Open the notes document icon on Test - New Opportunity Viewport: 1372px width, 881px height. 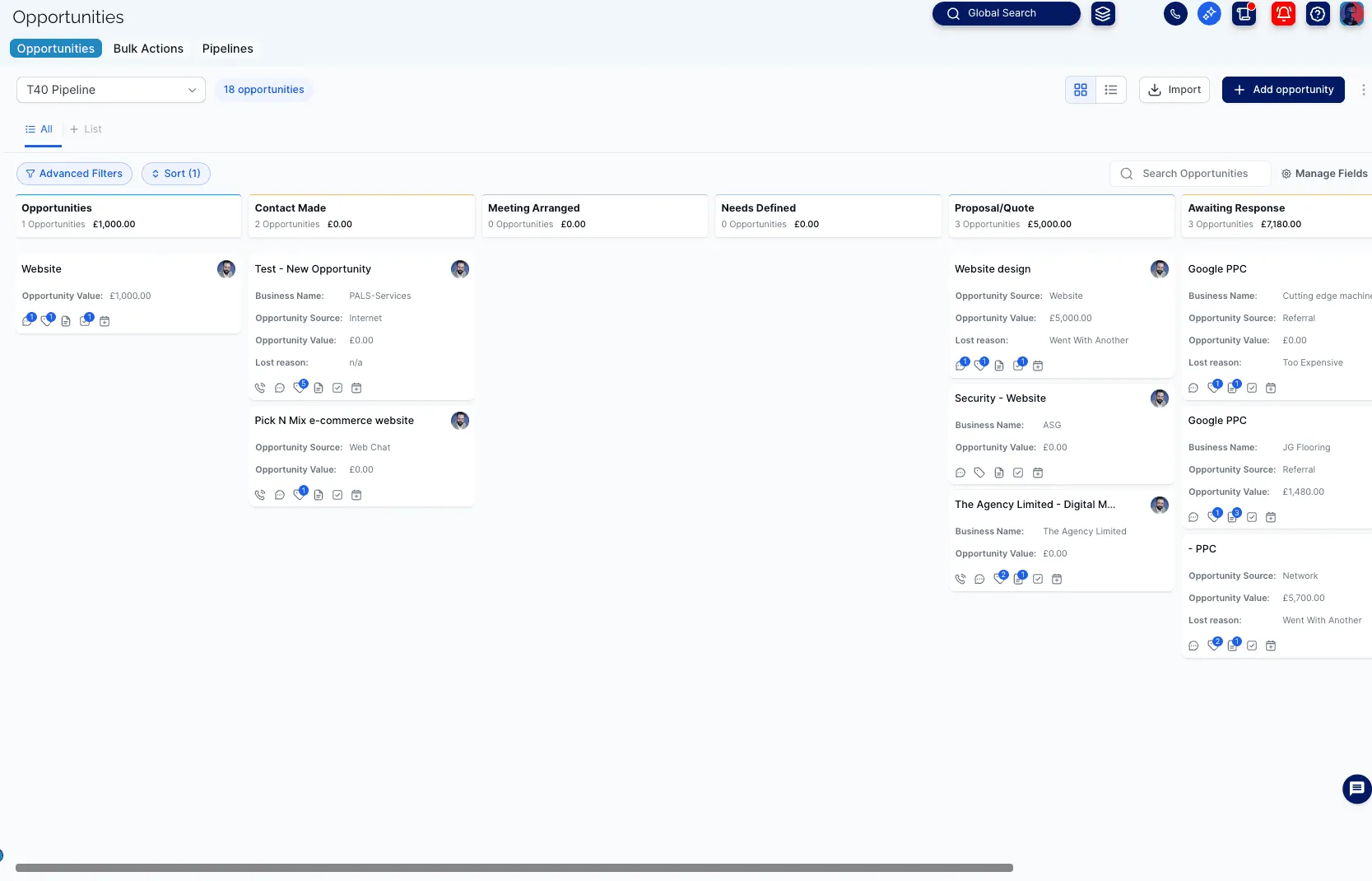pyautogui.click(x=319, y=388)
